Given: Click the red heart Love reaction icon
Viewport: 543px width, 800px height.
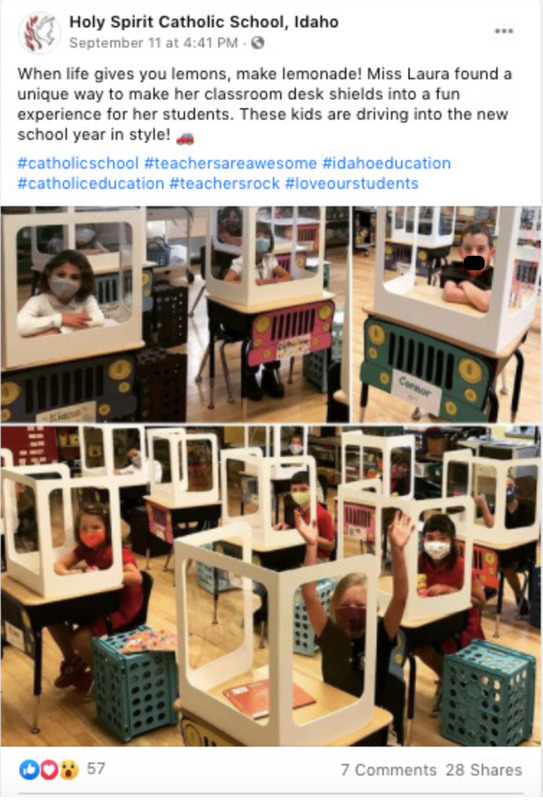Looking at the screenshot, I should pos(49,769).
